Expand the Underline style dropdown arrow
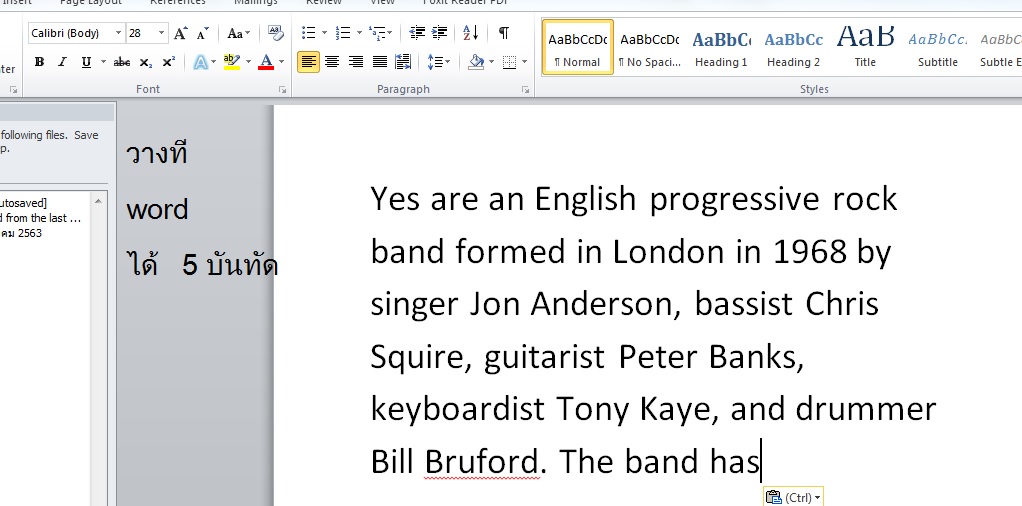 pos(103,62)
